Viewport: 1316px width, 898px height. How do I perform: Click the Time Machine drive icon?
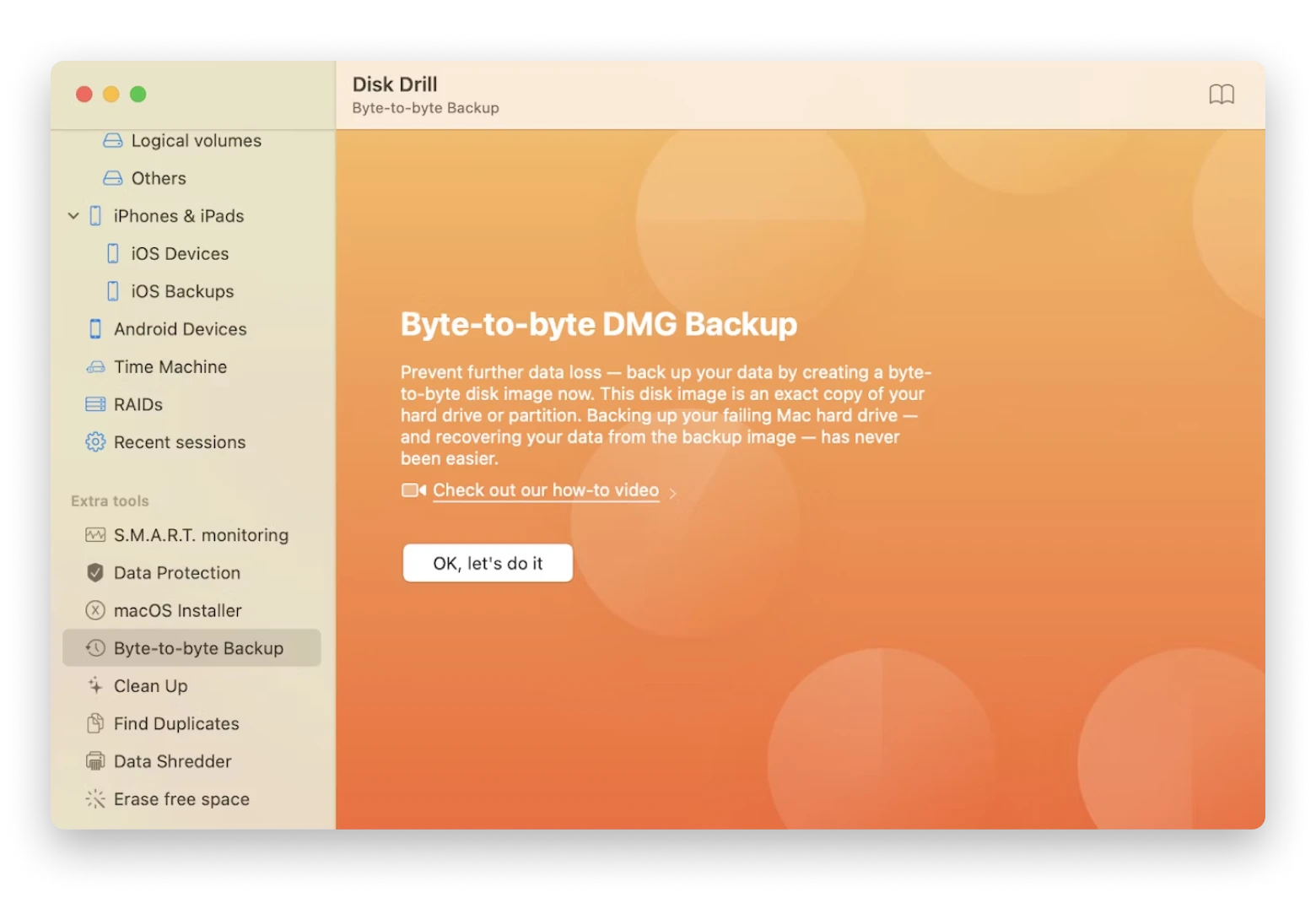point(95,367)
